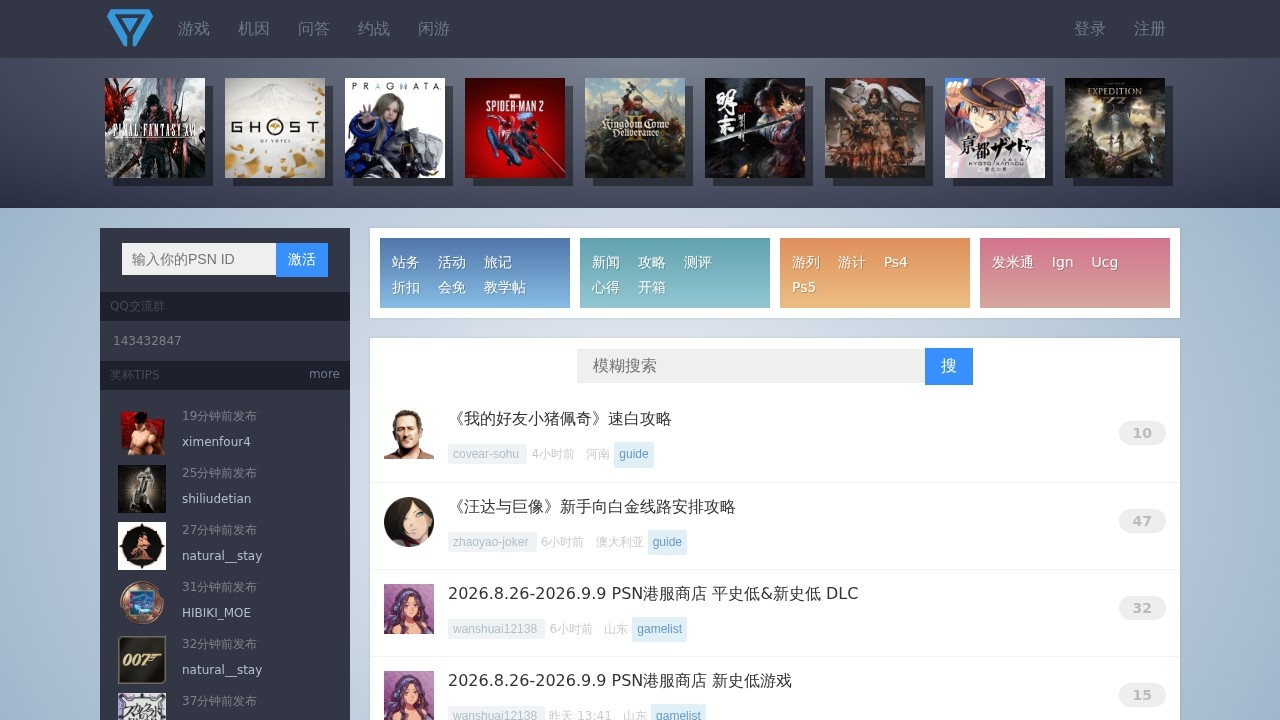1280x720 pixels.
Task: Select the Ign category
Action: [1062, 262]
